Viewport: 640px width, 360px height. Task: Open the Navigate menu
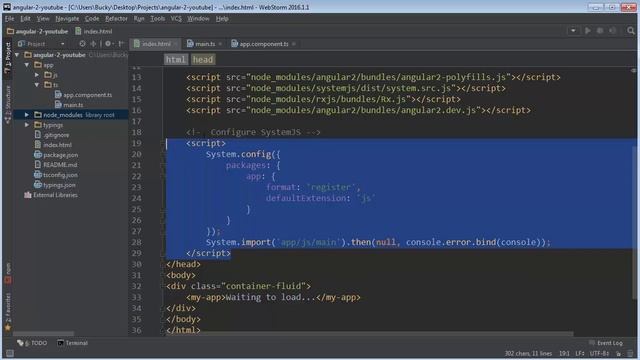67,19
